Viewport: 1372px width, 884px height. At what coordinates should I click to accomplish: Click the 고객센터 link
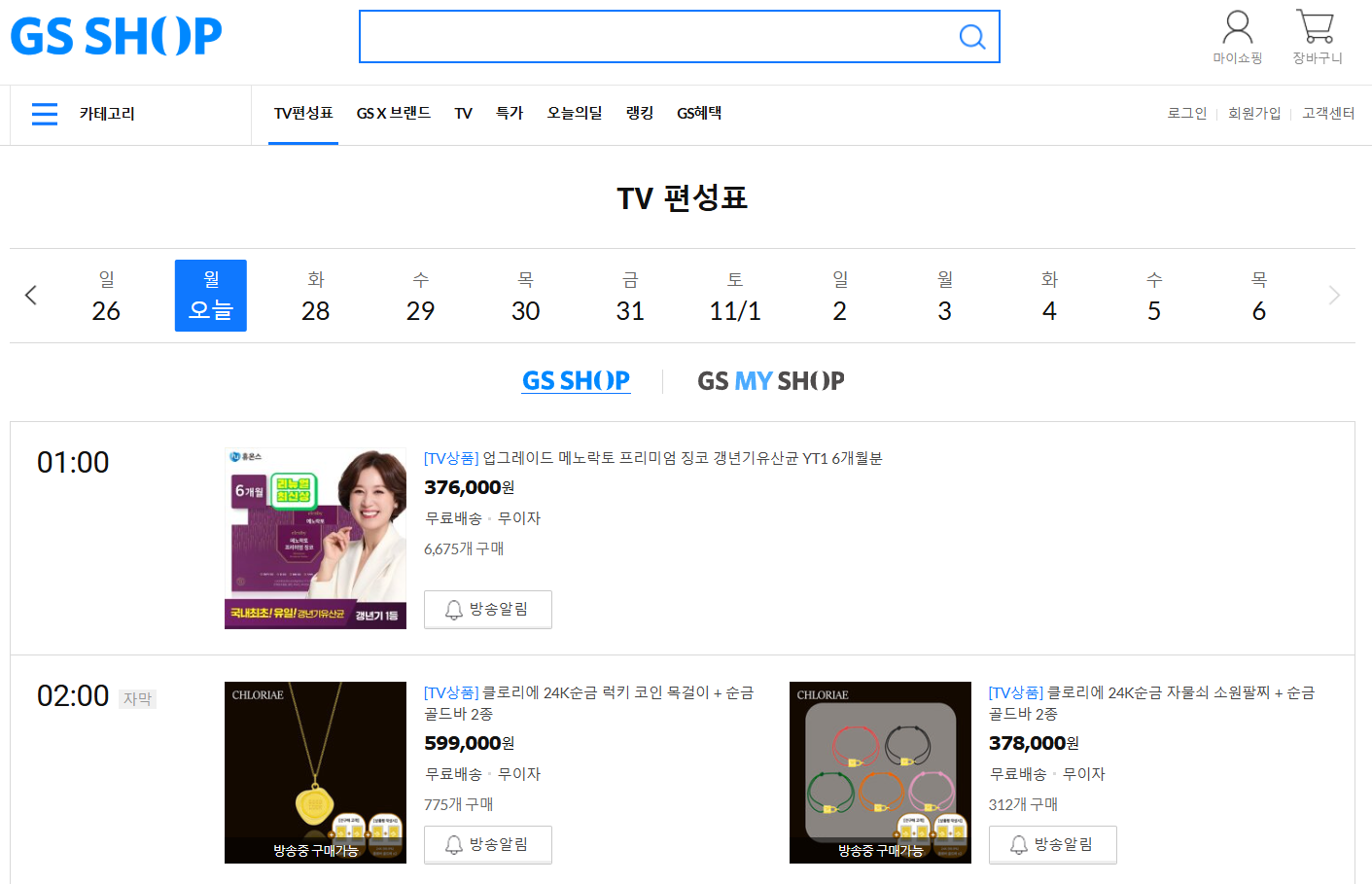tap(1328, 114)
